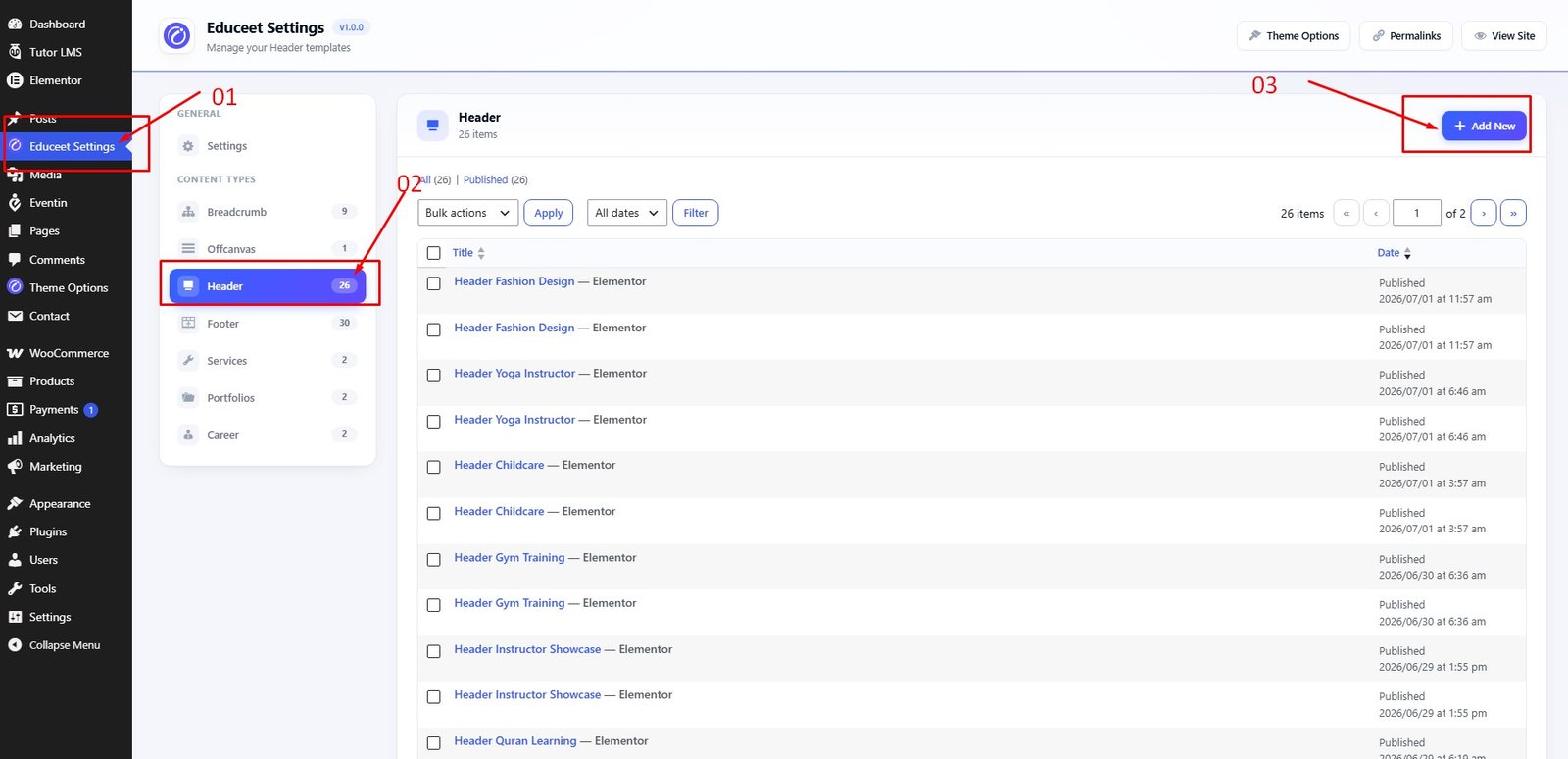Check the first Header Childcare row
The width and height of the screenshot is (1568, 759).
click(x=434, y=468)
